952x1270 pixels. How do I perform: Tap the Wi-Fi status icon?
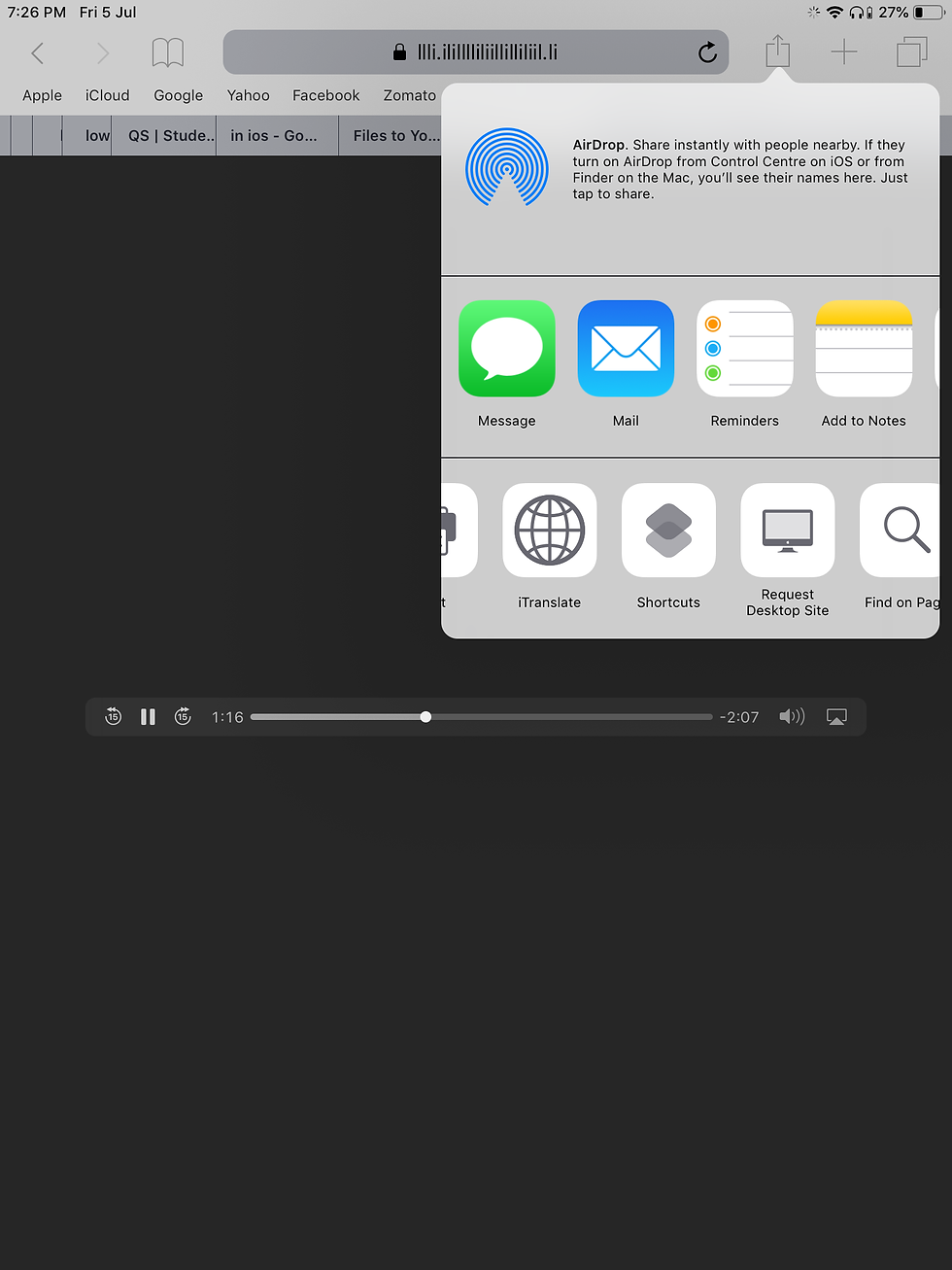(834, 13)
